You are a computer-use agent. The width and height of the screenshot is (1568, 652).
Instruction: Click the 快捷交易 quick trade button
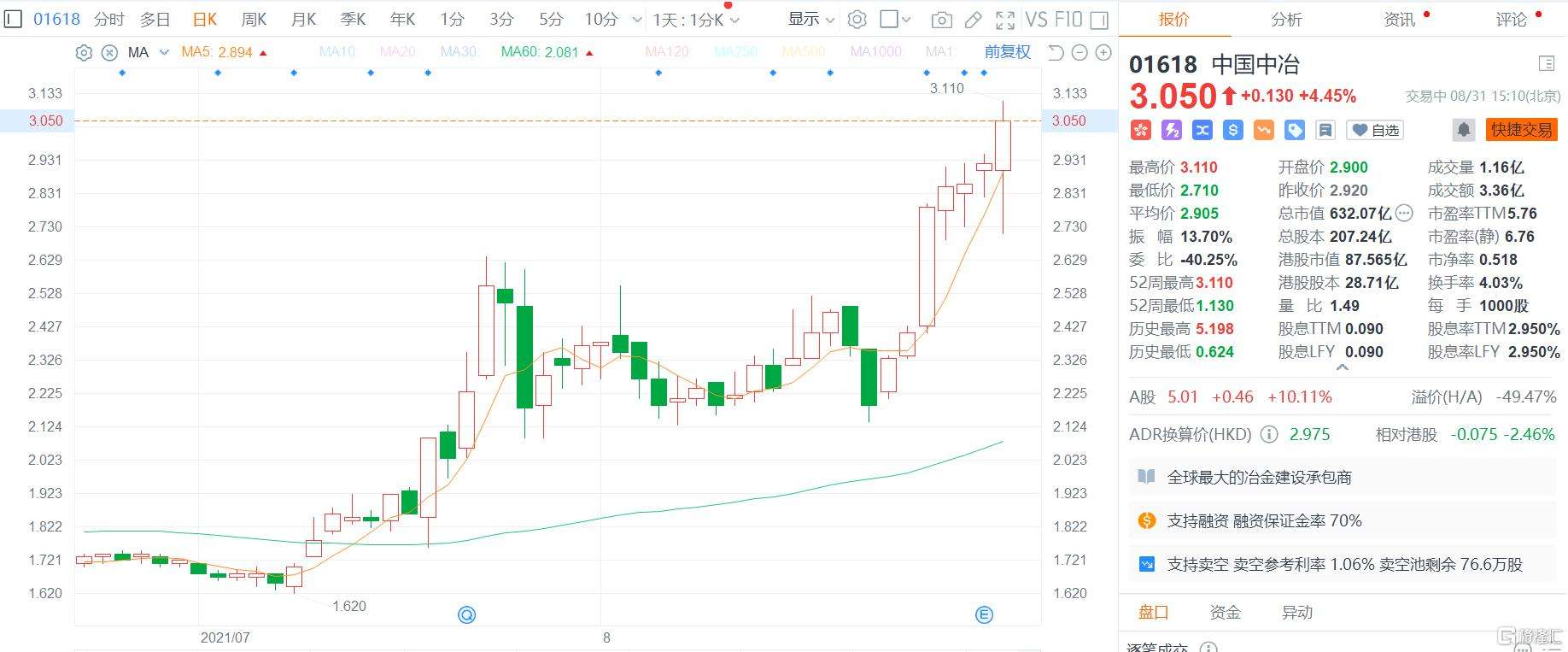[1521, 130]
